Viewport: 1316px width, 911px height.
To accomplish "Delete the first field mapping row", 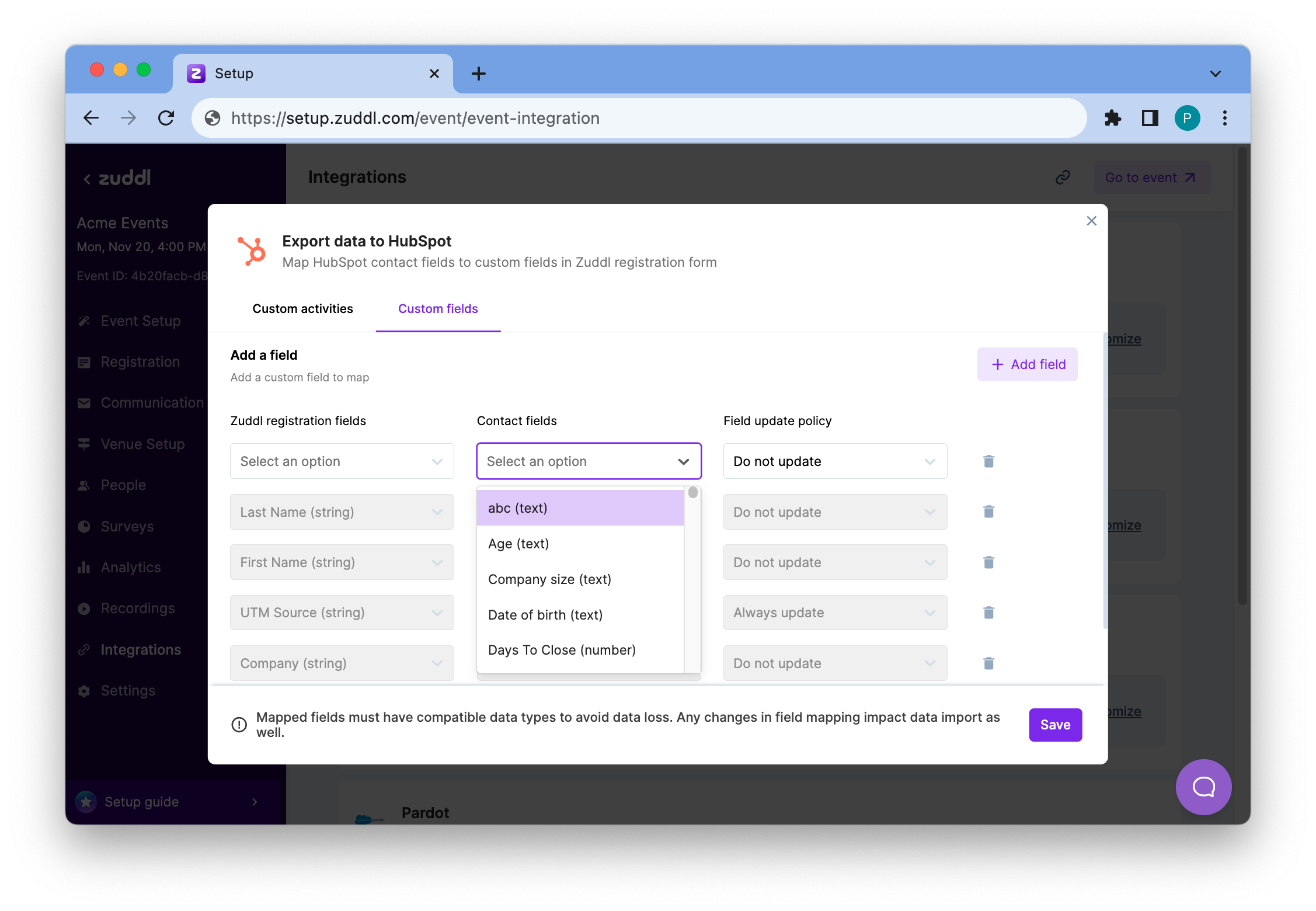I will (988, 461).
